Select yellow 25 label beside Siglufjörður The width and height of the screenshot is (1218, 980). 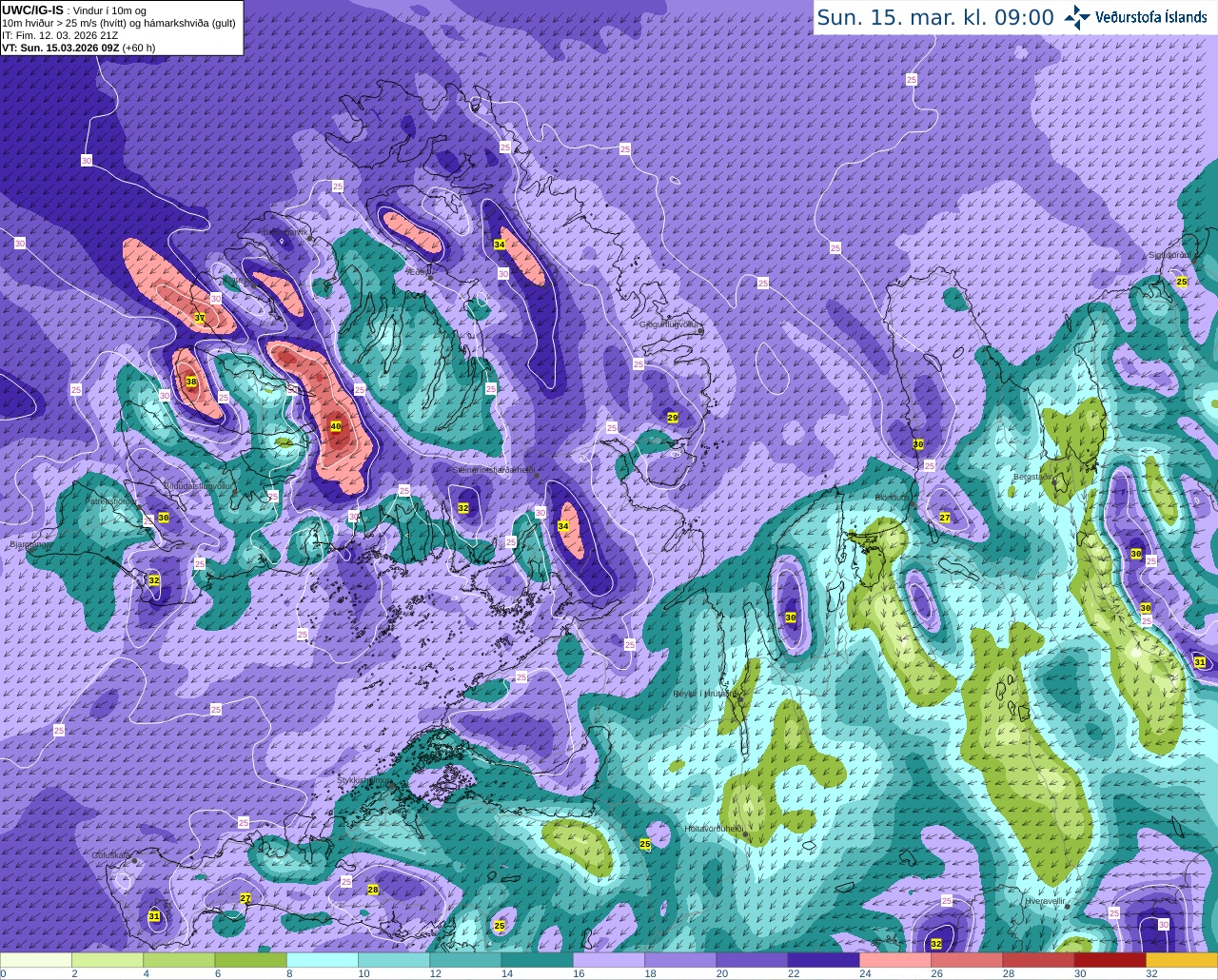point(1182,282)
